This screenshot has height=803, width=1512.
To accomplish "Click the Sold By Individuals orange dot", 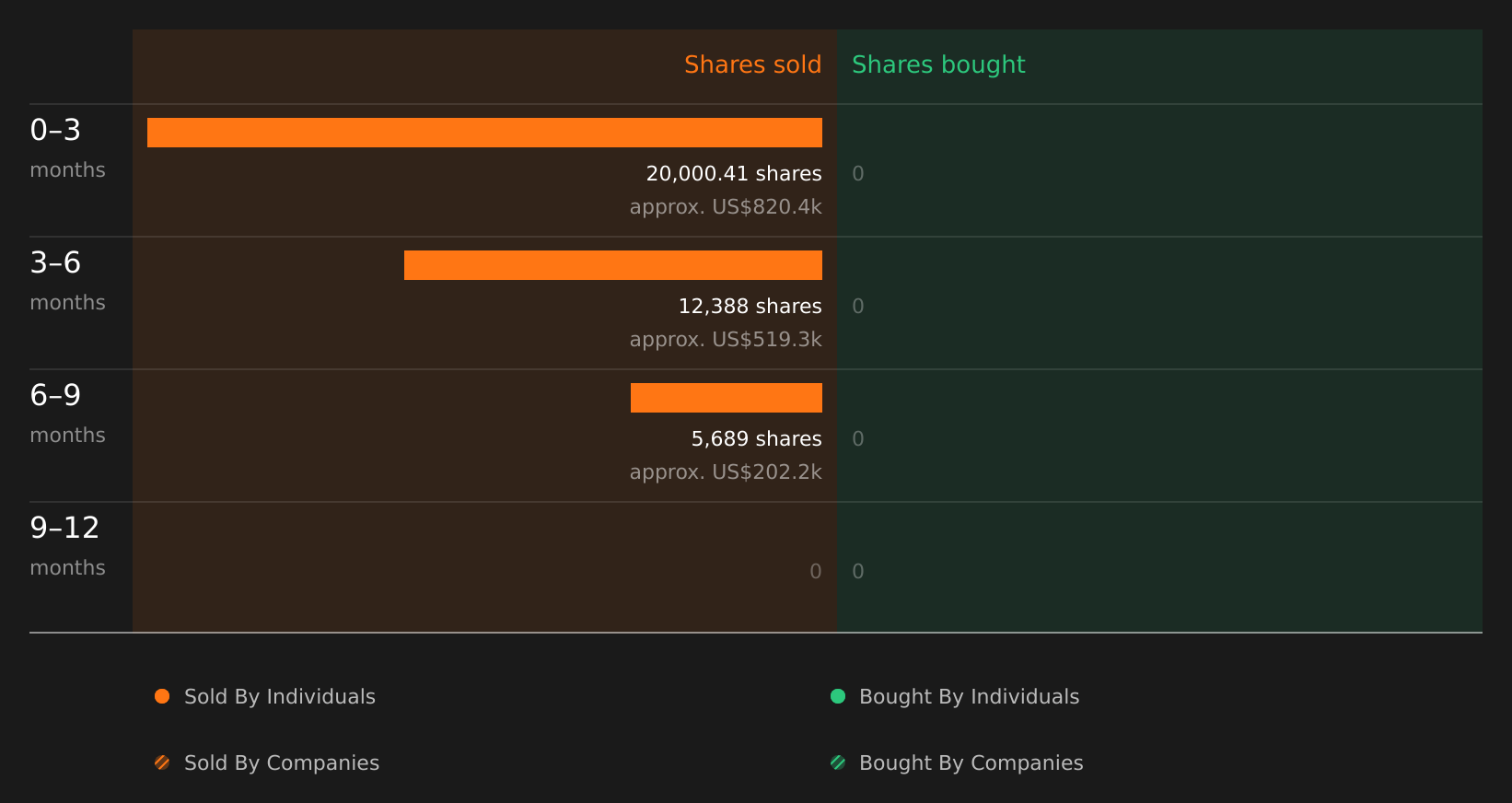I will point(162,696).
